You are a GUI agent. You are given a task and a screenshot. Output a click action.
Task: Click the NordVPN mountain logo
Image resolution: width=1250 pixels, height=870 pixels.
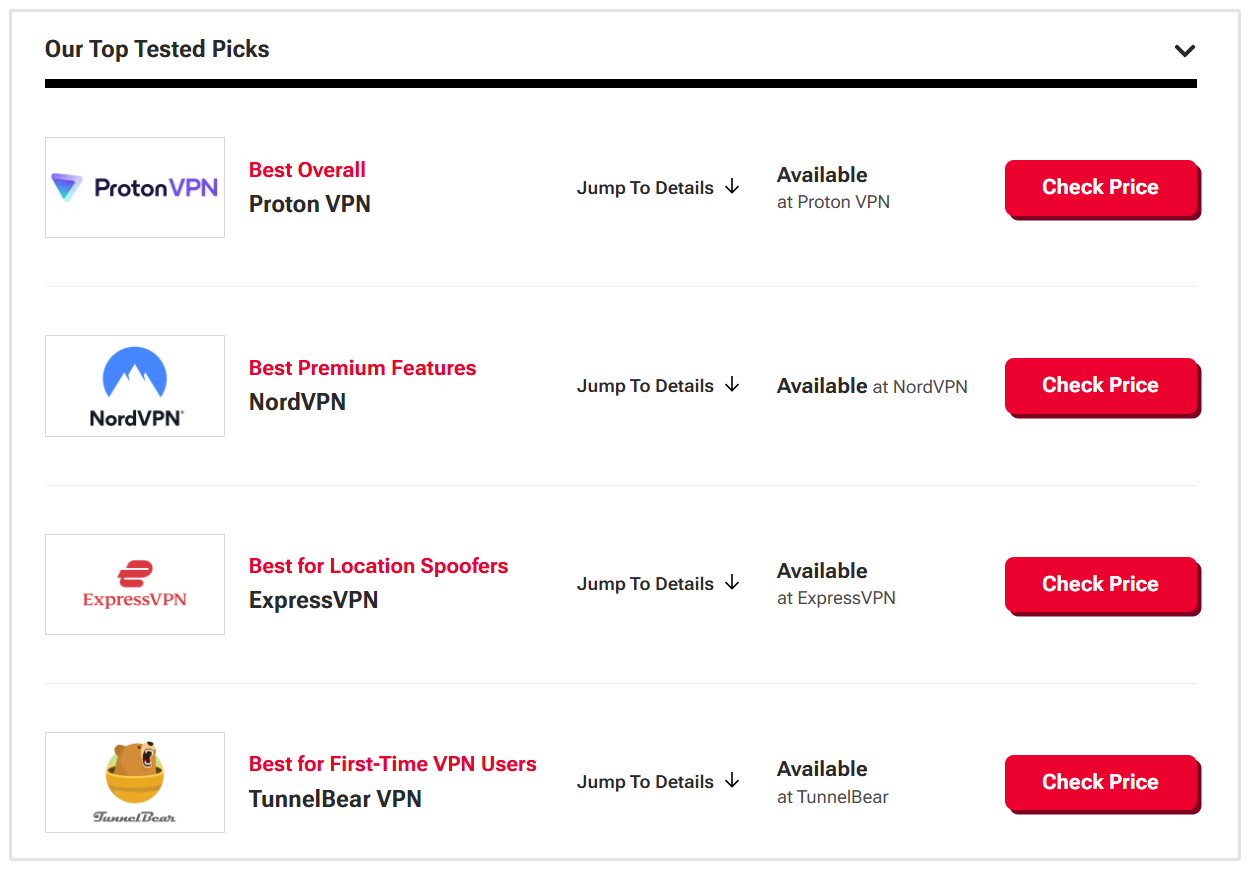(x=134, y=386)
